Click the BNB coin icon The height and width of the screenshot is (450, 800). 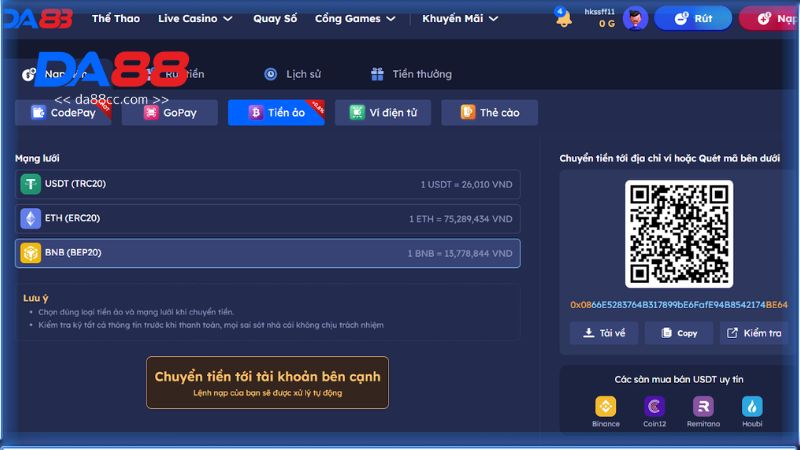(31, 253)
